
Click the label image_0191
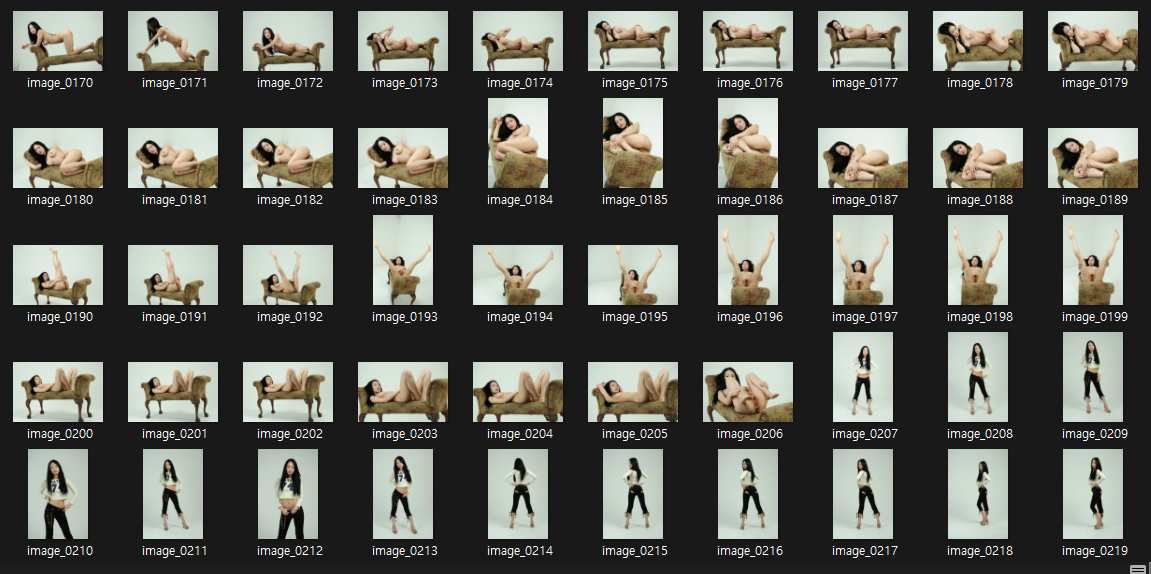tap(175, 317)
